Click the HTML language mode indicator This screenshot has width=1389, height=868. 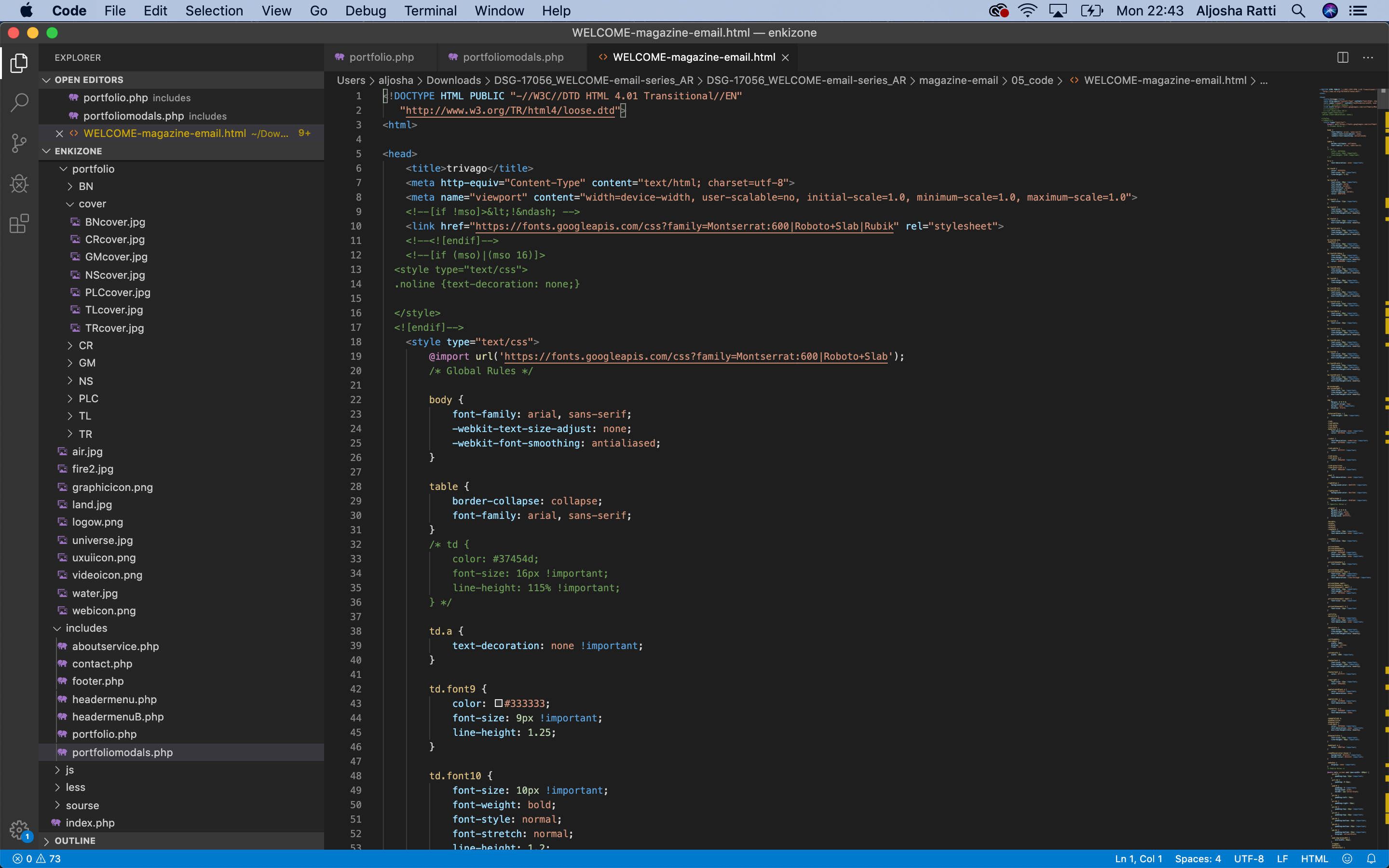[1314, 859]
